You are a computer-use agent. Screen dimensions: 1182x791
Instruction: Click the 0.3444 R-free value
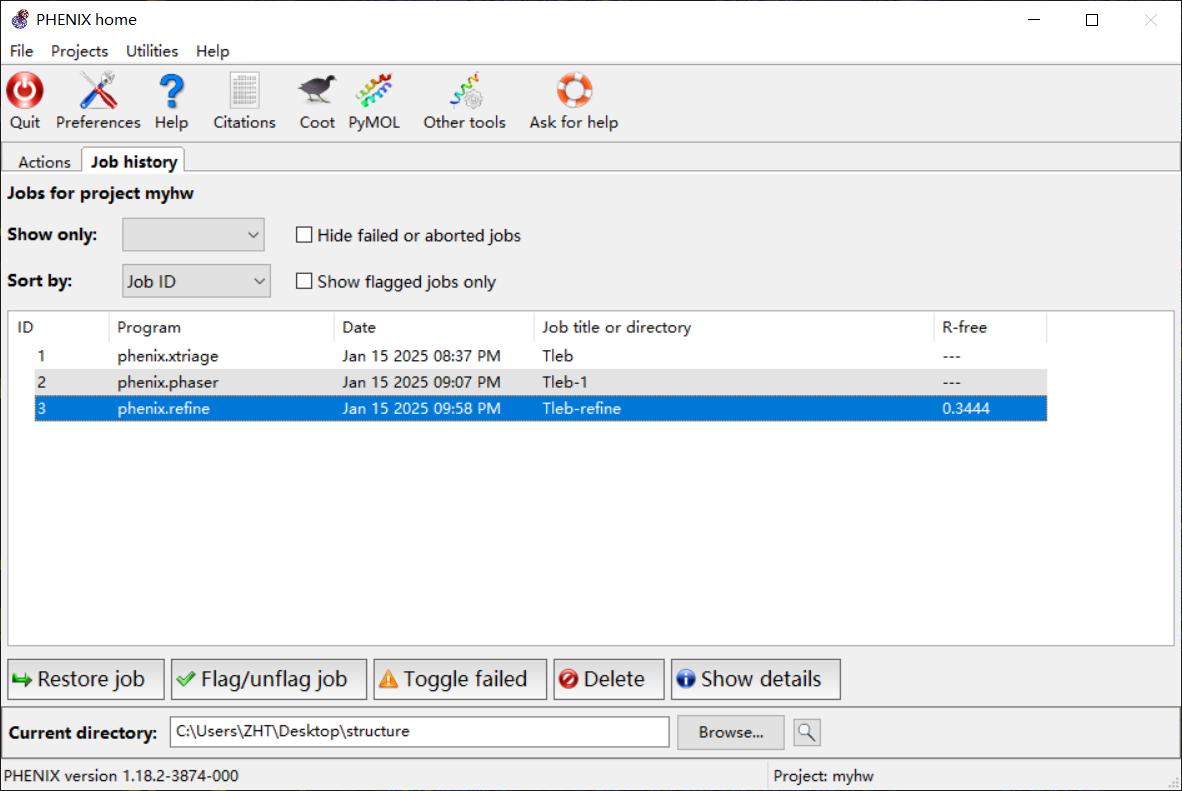tap(966, 409)
